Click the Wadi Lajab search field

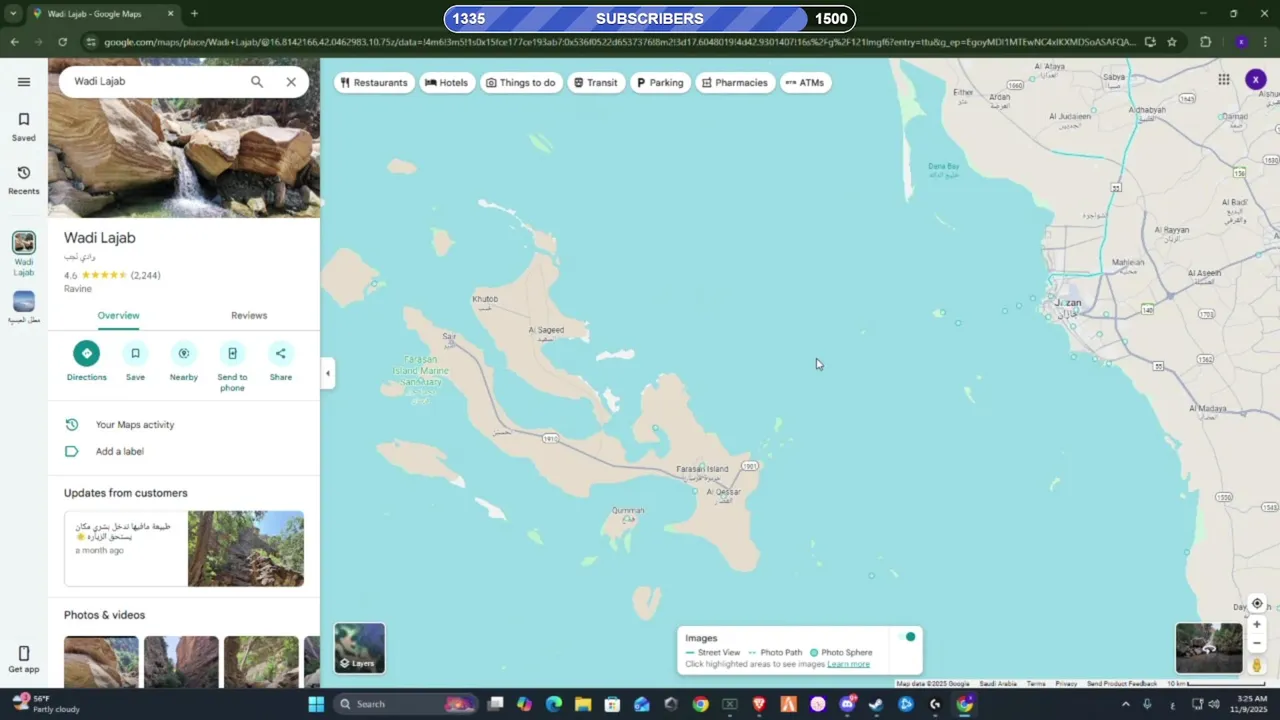[x=155, y=81]
